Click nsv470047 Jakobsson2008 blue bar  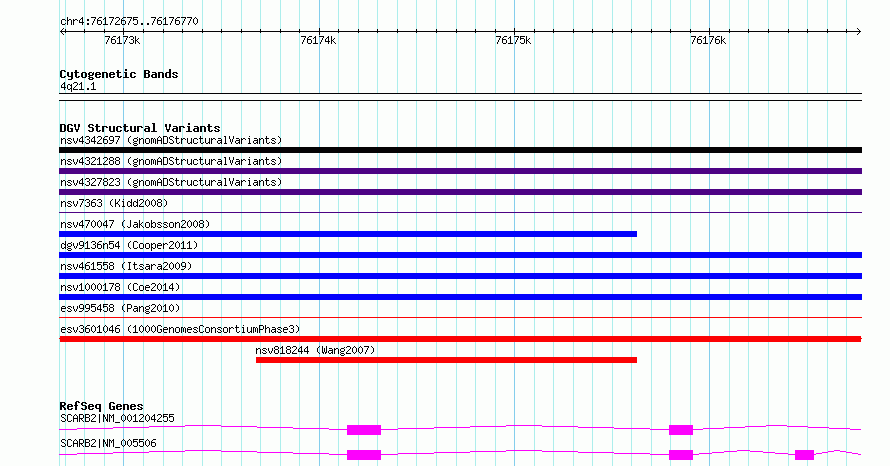[x=348, y=234]
